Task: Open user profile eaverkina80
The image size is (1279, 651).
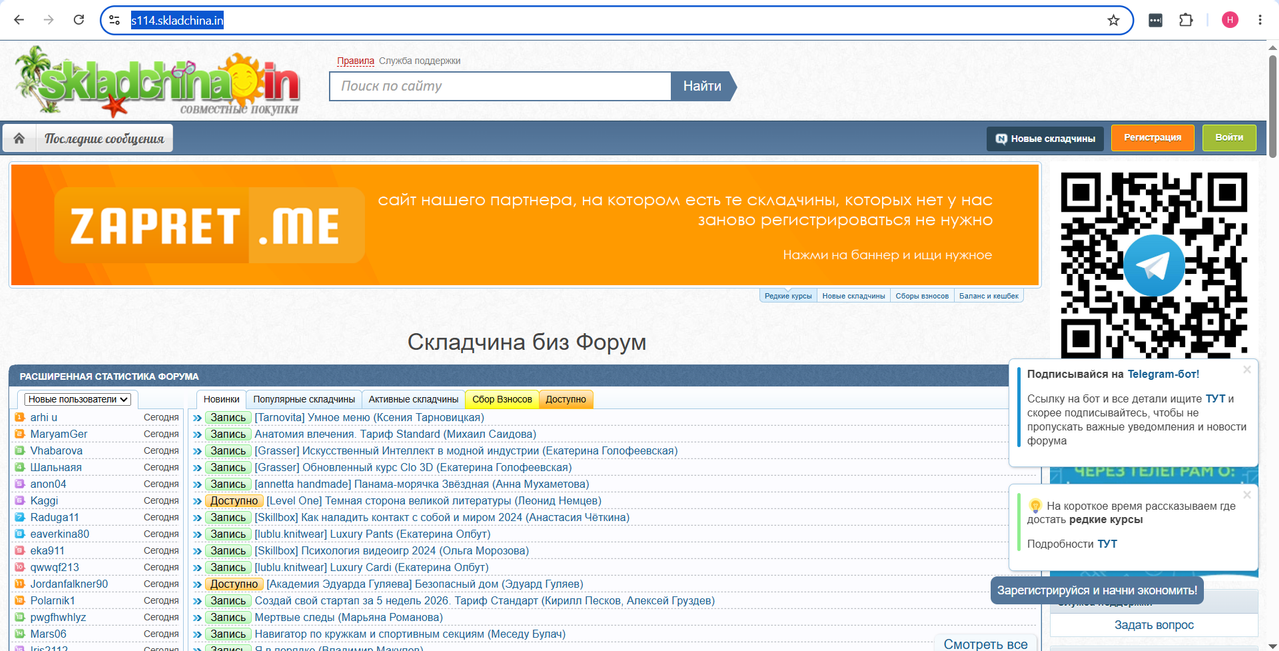Action: [x=59, y=534]
